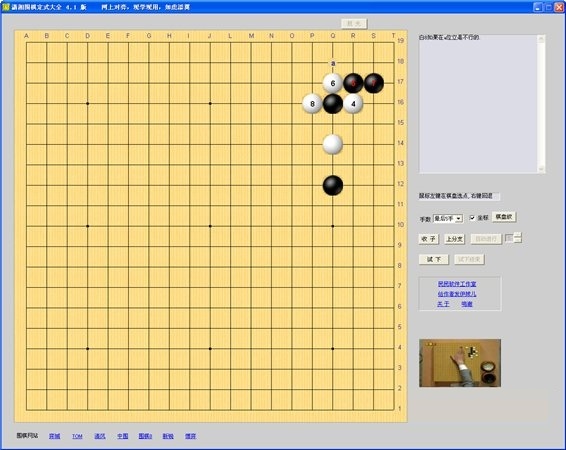Click the point marked 'a' on the board
The height and width of the screenshot is (450, 566).
pos(333,63)
